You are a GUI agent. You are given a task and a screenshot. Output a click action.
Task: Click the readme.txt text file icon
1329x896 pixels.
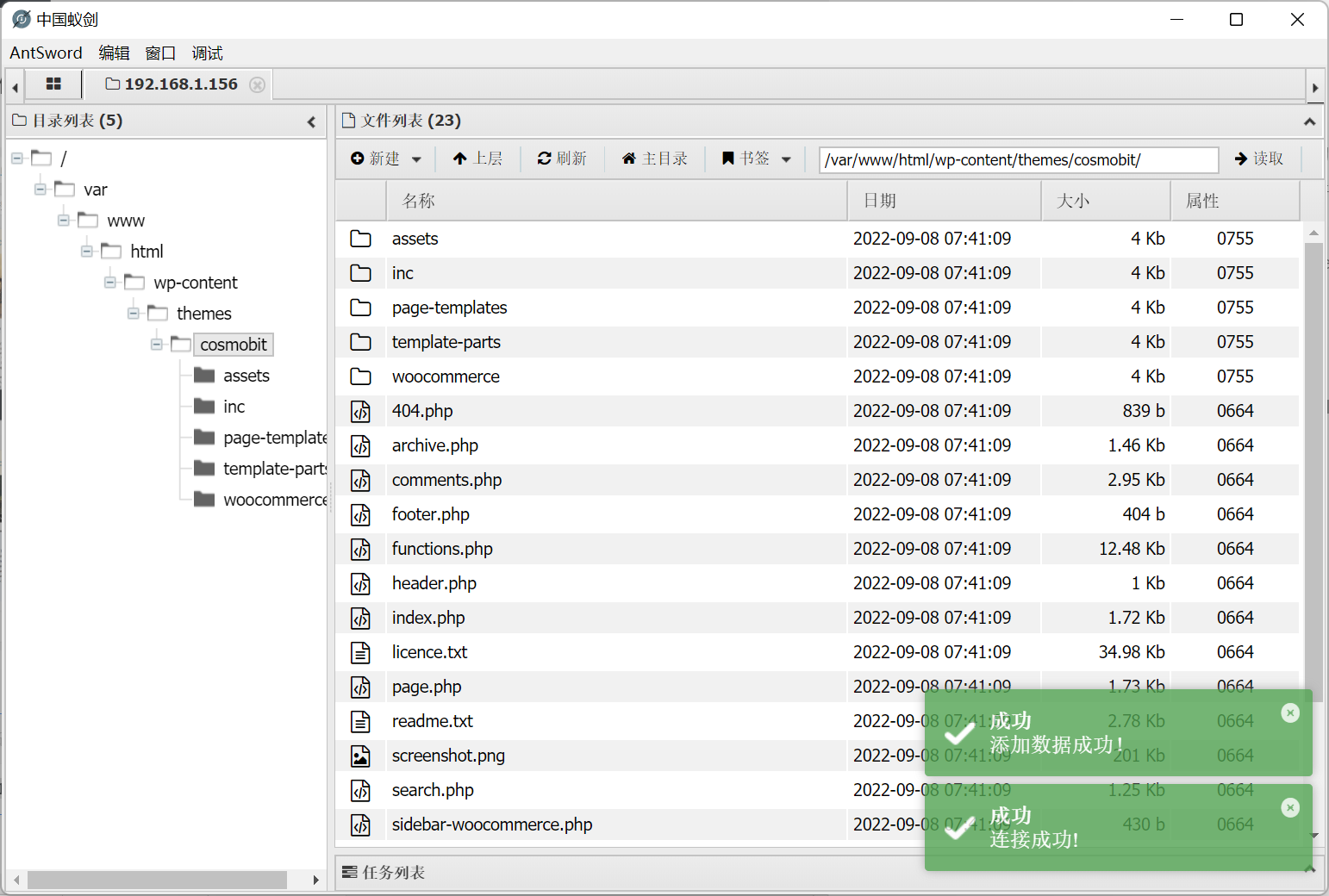(360, 721)
